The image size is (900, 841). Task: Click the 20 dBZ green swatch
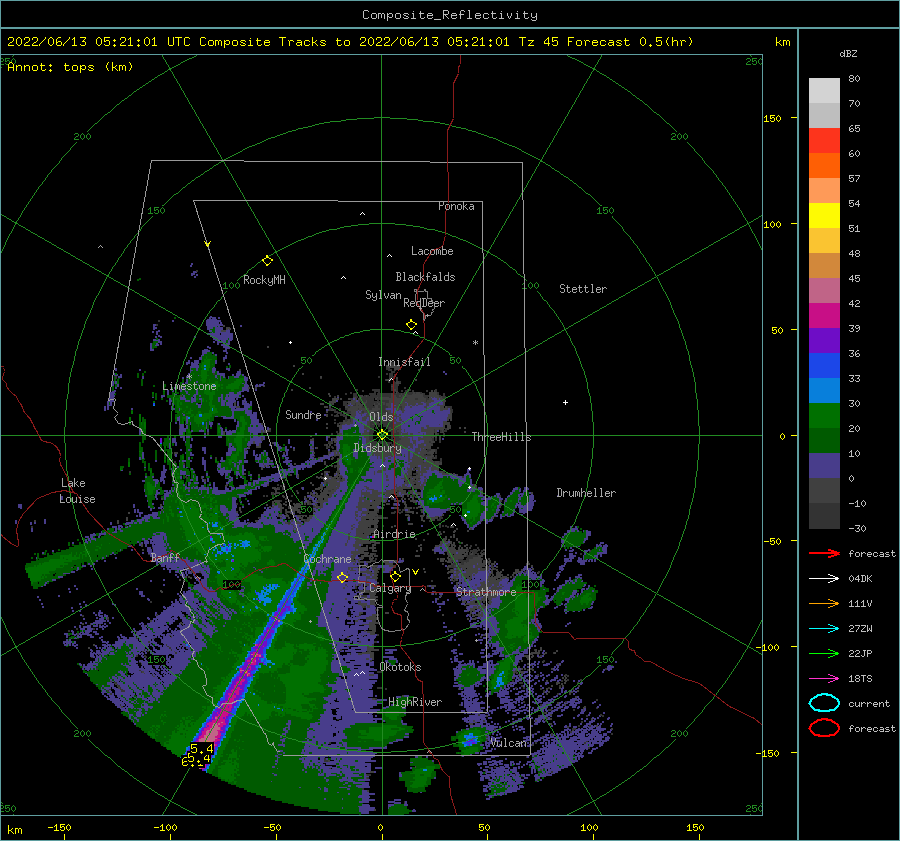coord(824,440)
